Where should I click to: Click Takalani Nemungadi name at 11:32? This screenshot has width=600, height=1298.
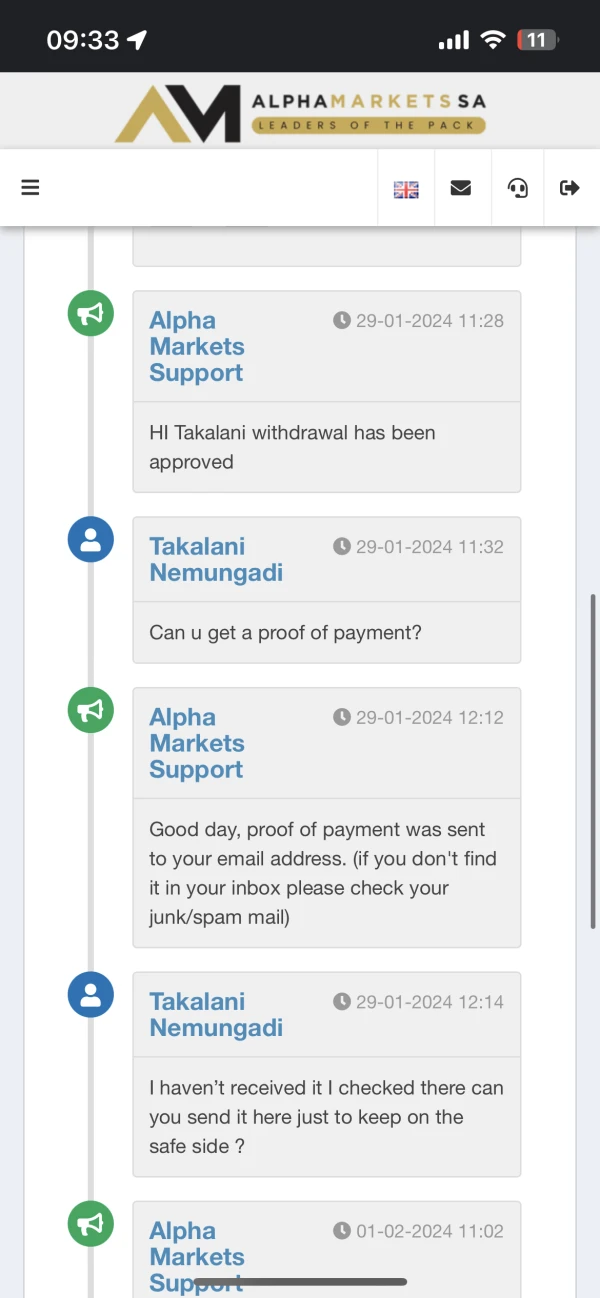[x=216, y=559]
